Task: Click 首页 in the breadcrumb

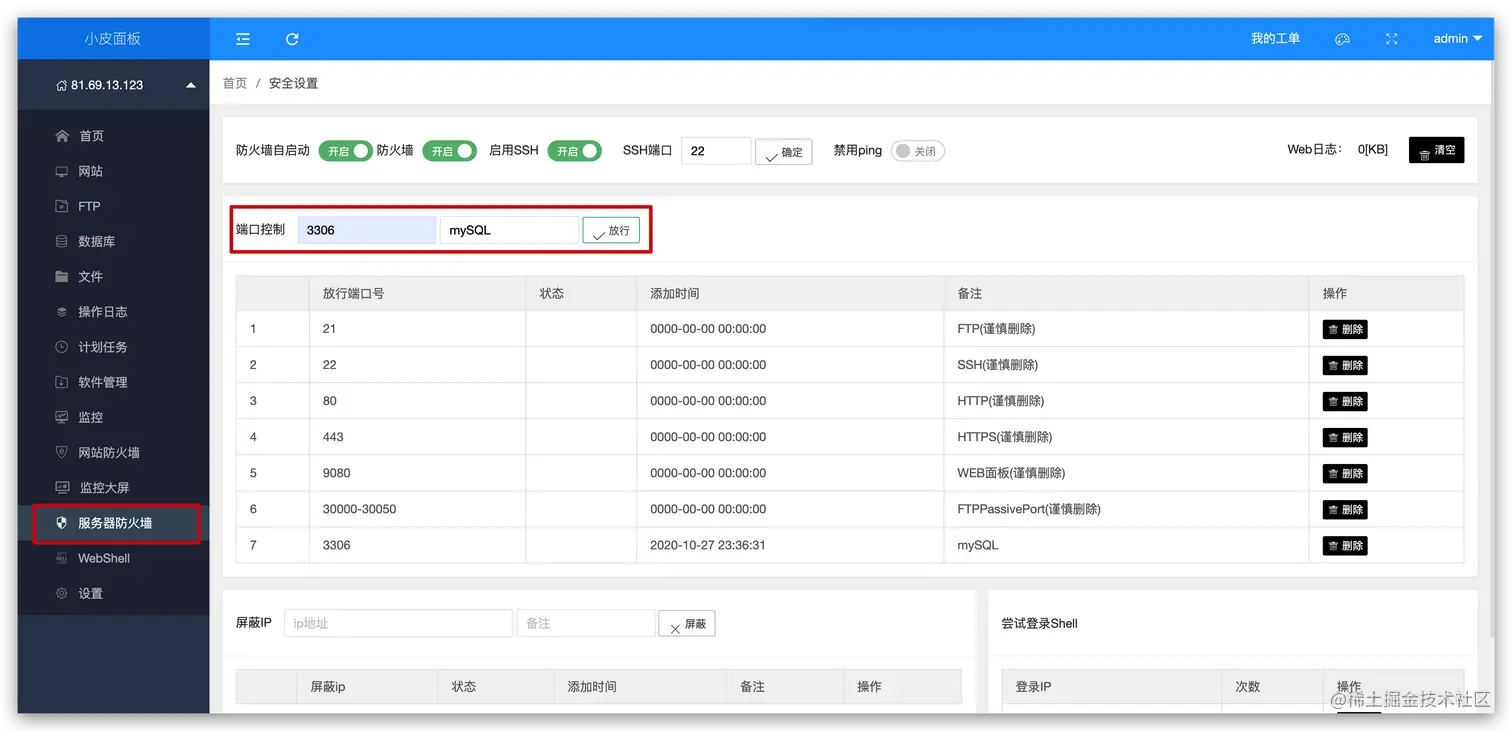Action: (x=235, y=83)
